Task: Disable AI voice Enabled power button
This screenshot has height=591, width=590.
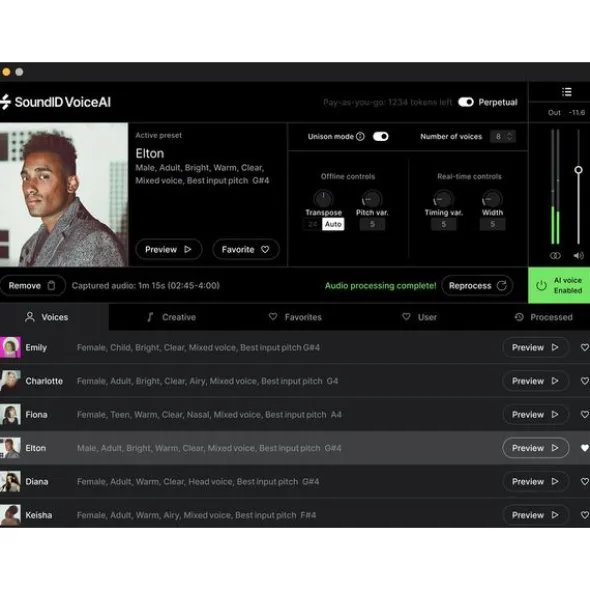Action: click(x=559, y=285)
